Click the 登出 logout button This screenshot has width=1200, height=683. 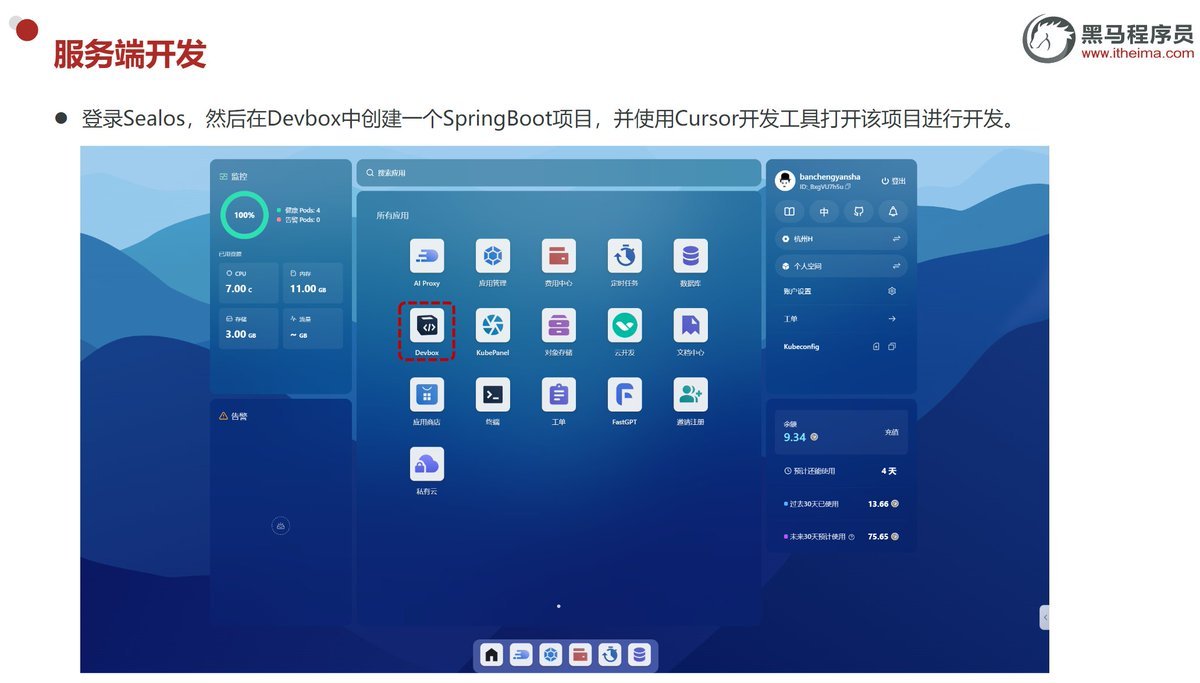click(893, 181)
